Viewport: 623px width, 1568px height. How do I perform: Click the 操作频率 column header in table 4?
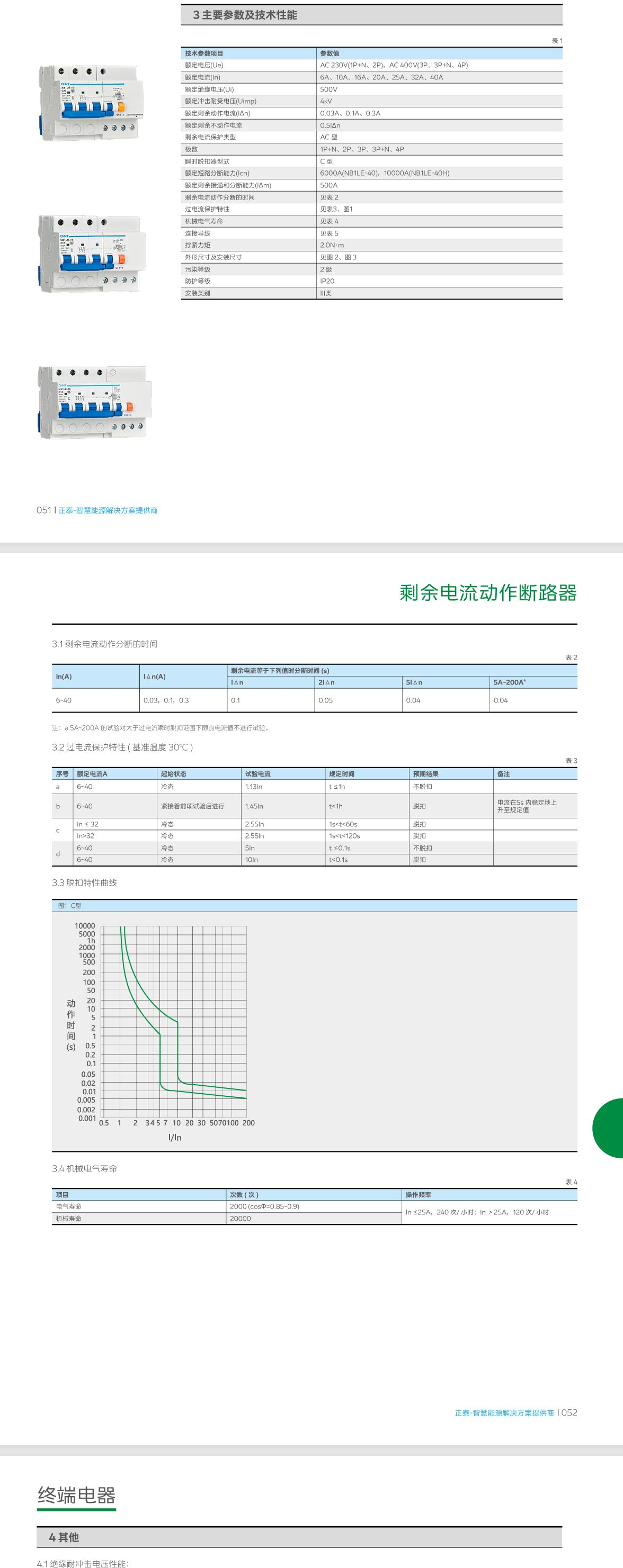(x=418, y=1194)
